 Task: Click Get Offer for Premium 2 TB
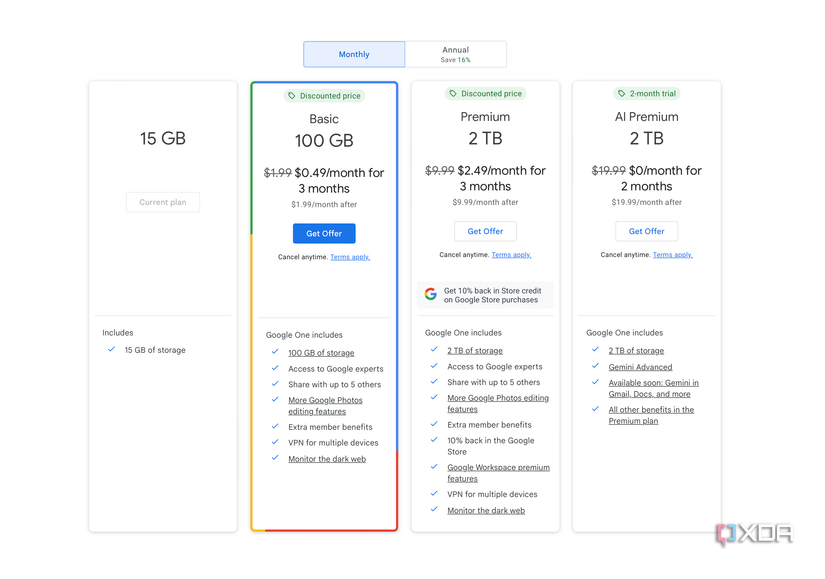pos(485,231)
